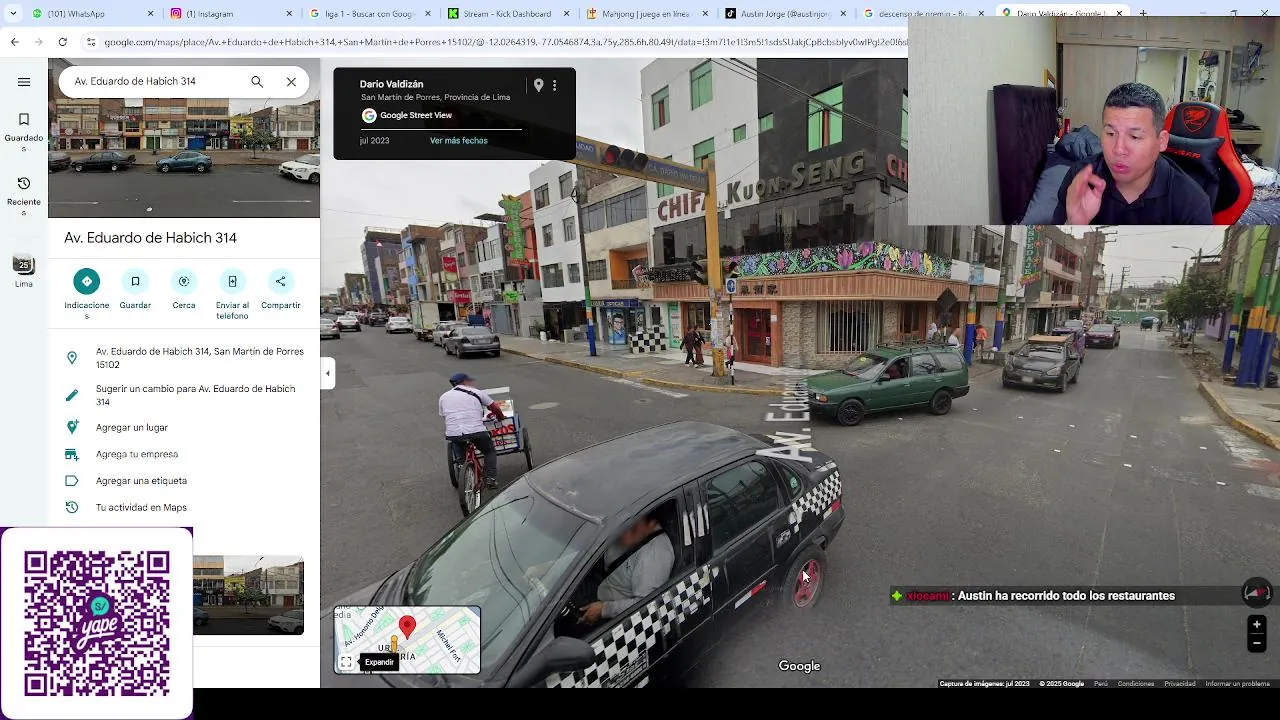Open the Google Maps hamburger menu
The width and height of the screenshot is (1280, 720).
click(x=24, y=82)
